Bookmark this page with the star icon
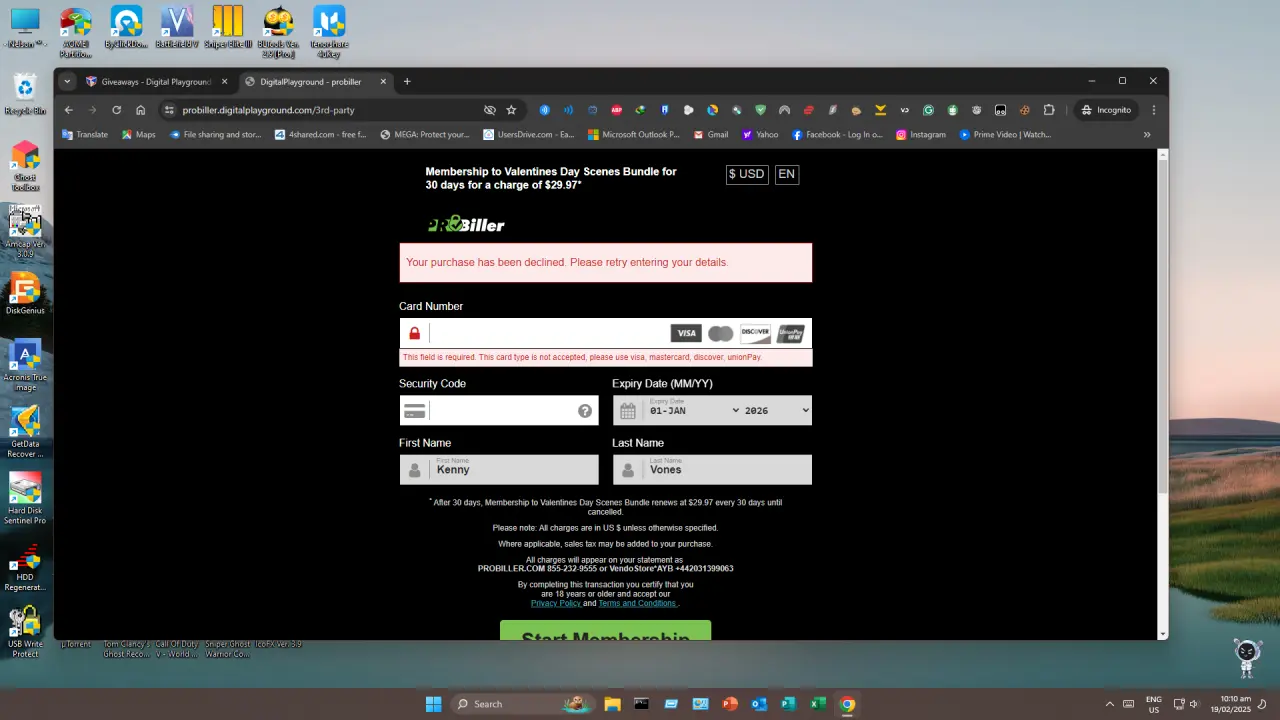Viewport: 1280px width, 720px height. coord(511,110)
